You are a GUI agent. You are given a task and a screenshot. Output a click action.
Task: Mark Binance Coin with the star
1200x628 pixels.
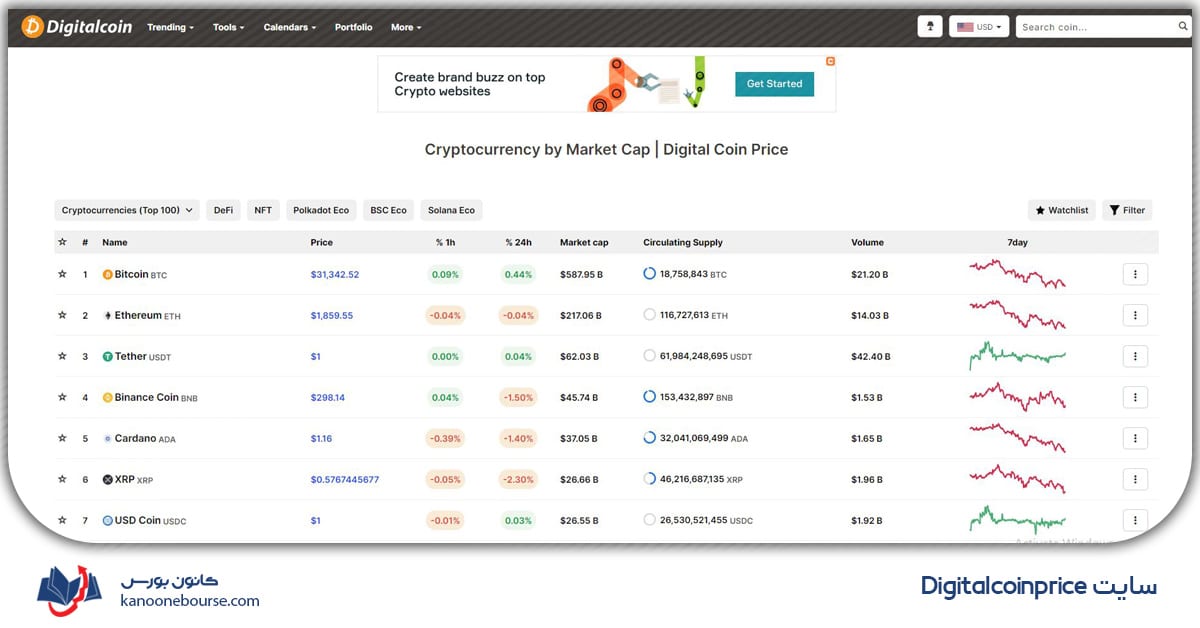coord(62,398)
